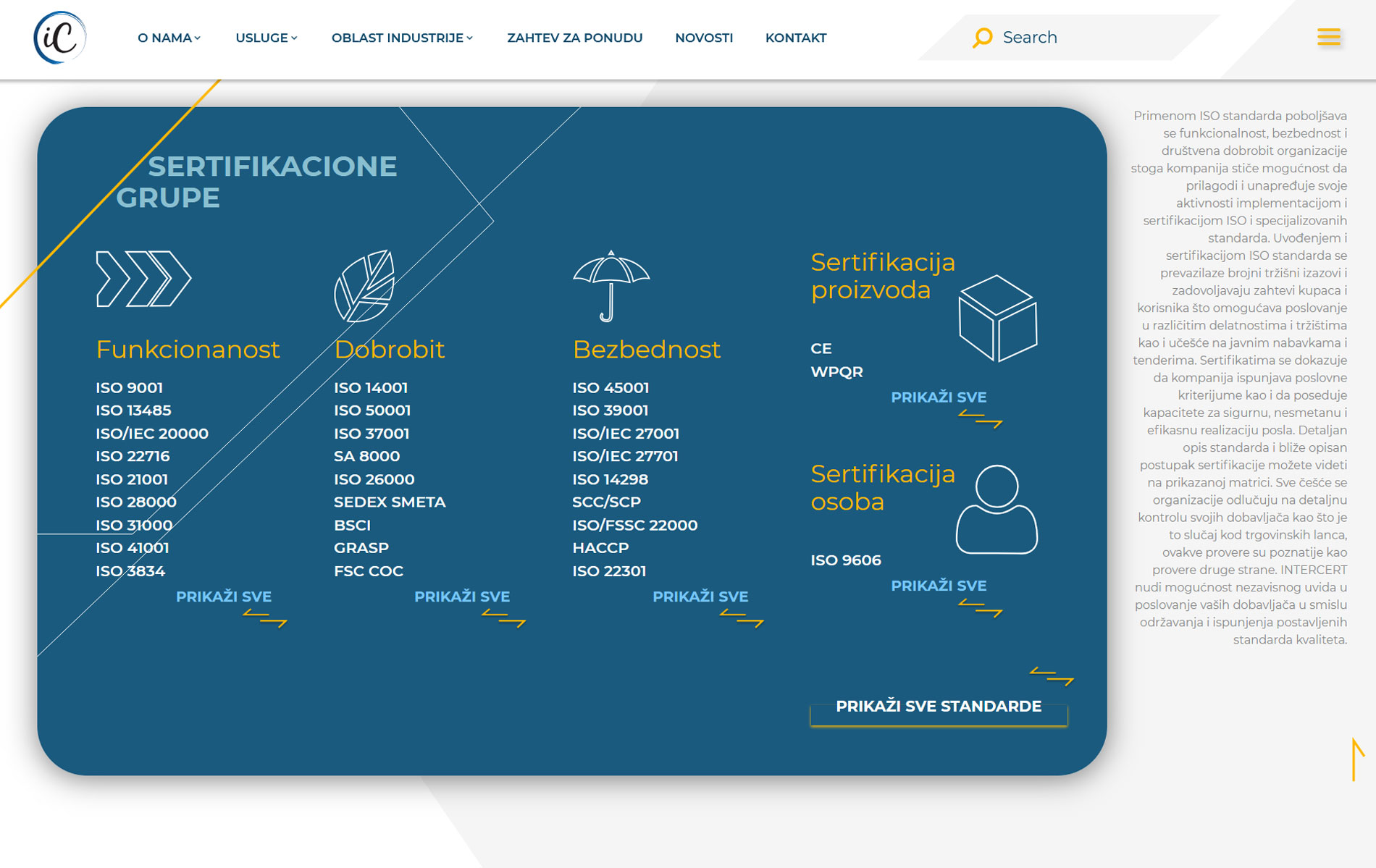Click PRIKAŽI SVE under Funkcionanost
1376x868 pixels.
point(224,597)
